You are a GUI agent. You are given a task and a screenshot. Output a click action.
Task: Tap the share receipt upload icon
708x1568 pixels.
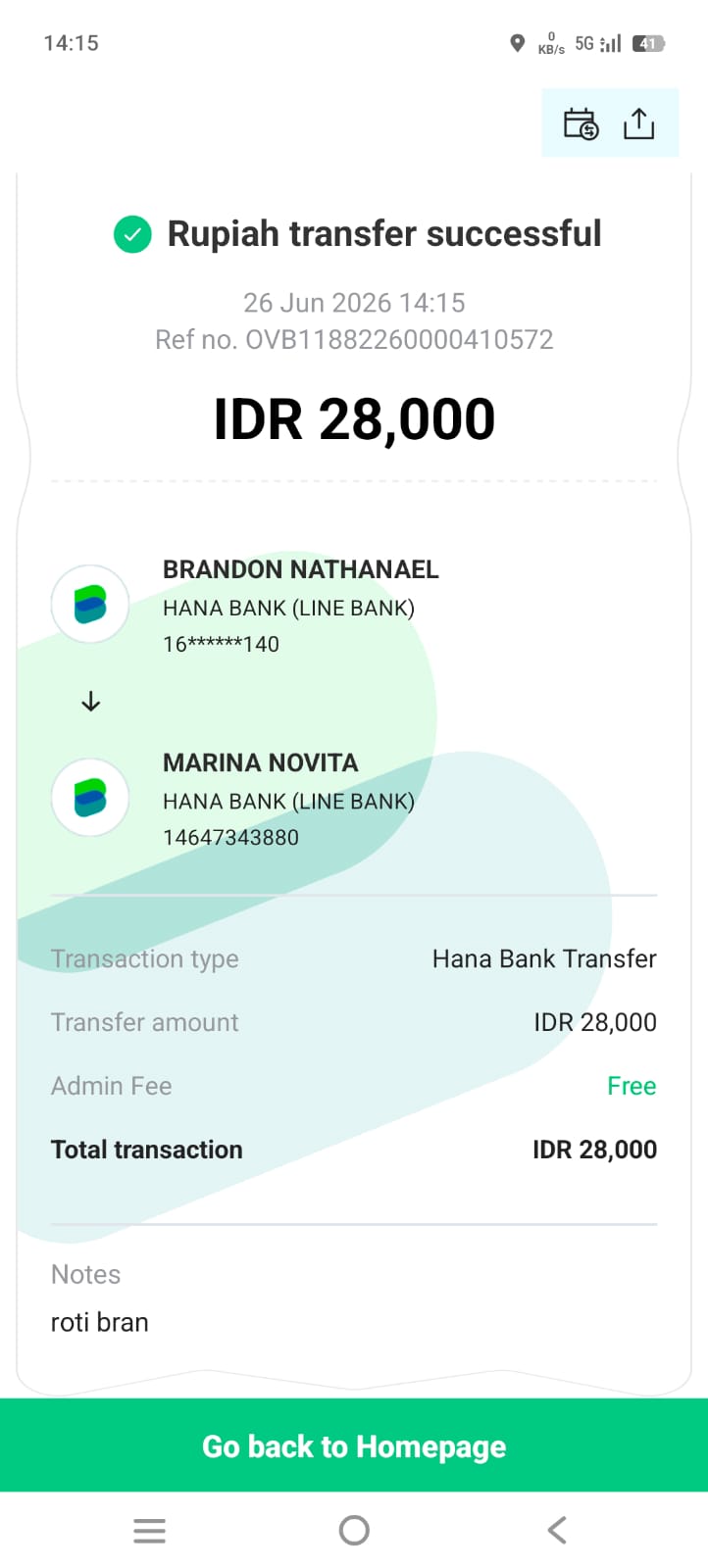point(638,124)
